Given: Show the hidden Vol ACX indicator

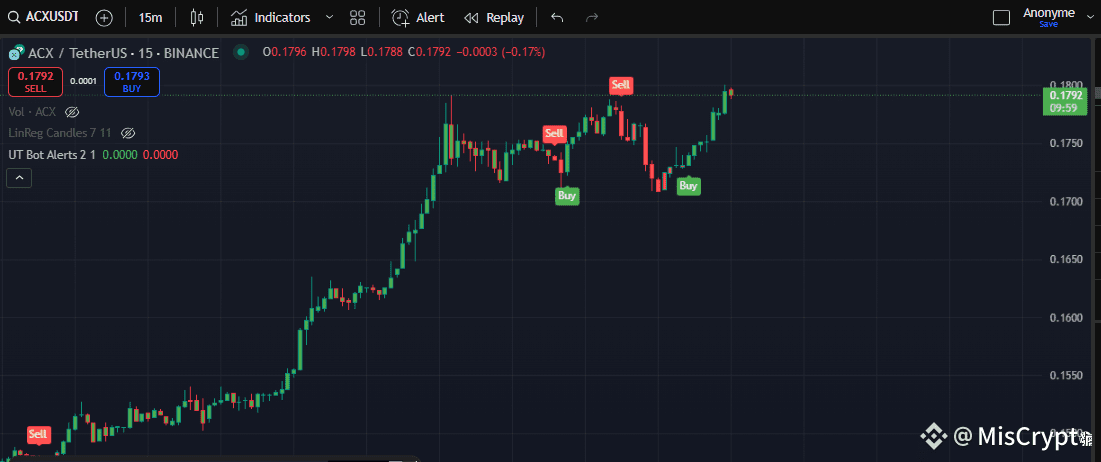Looking at the screenshot, I should point(71,112).
